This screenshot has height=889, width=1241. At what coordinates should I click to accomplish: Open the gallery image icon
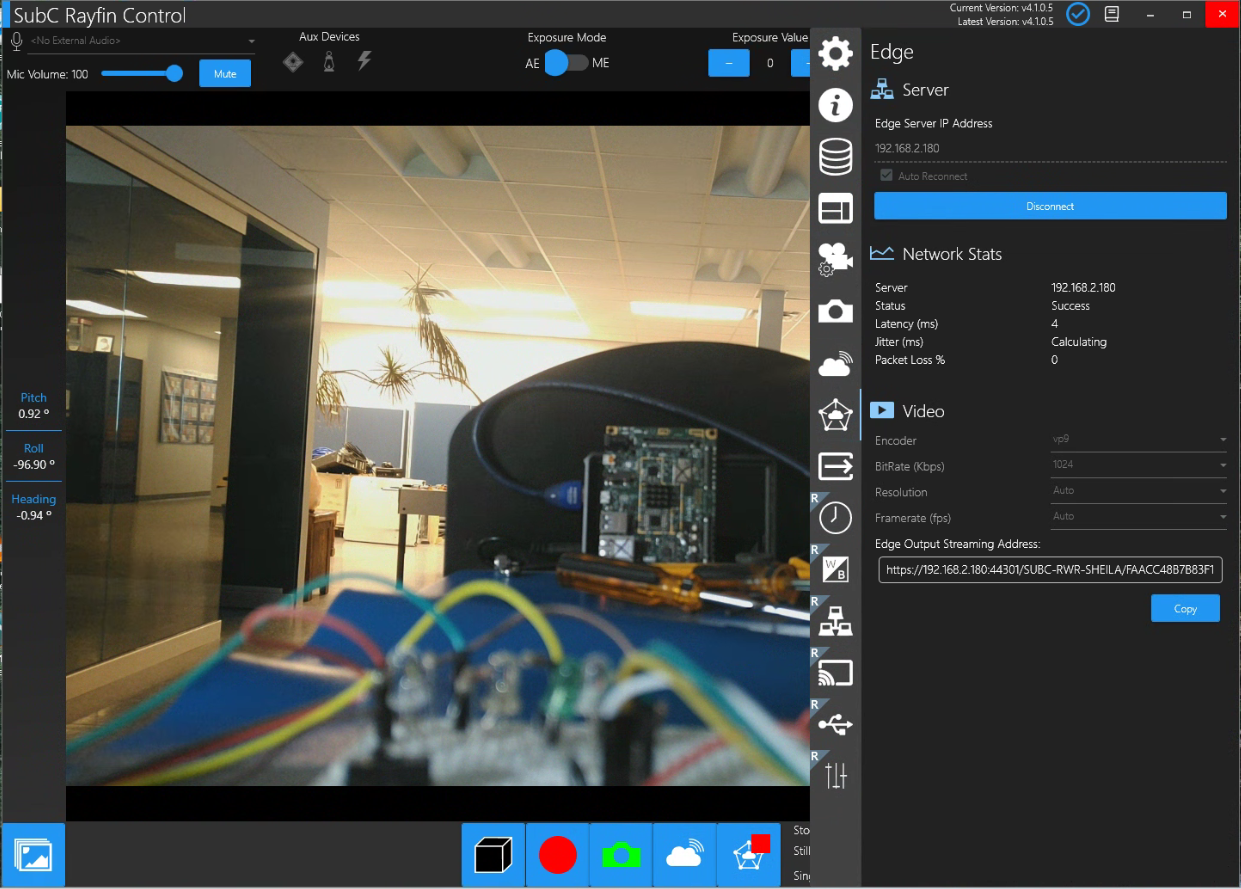(34, 855)
